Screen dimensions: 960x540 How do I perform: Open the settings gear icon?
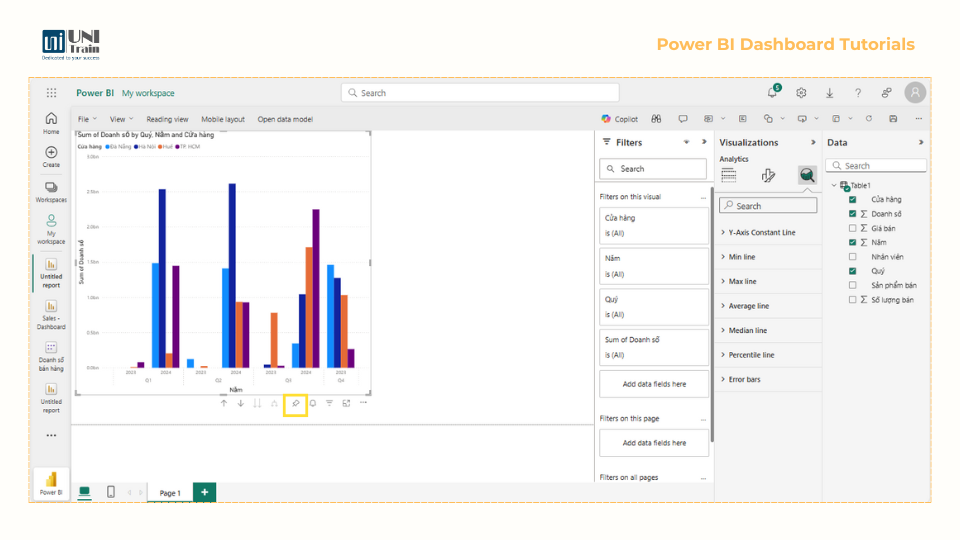coord(801,93)
